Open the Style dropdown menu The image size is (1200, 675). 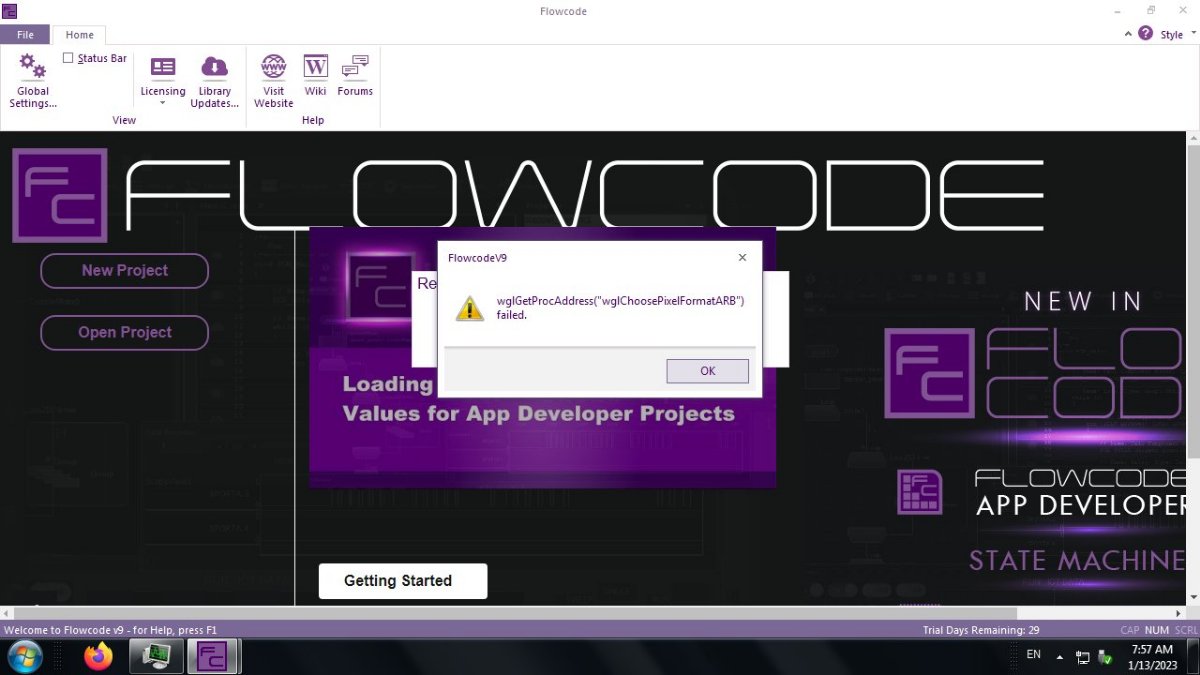1178,35
